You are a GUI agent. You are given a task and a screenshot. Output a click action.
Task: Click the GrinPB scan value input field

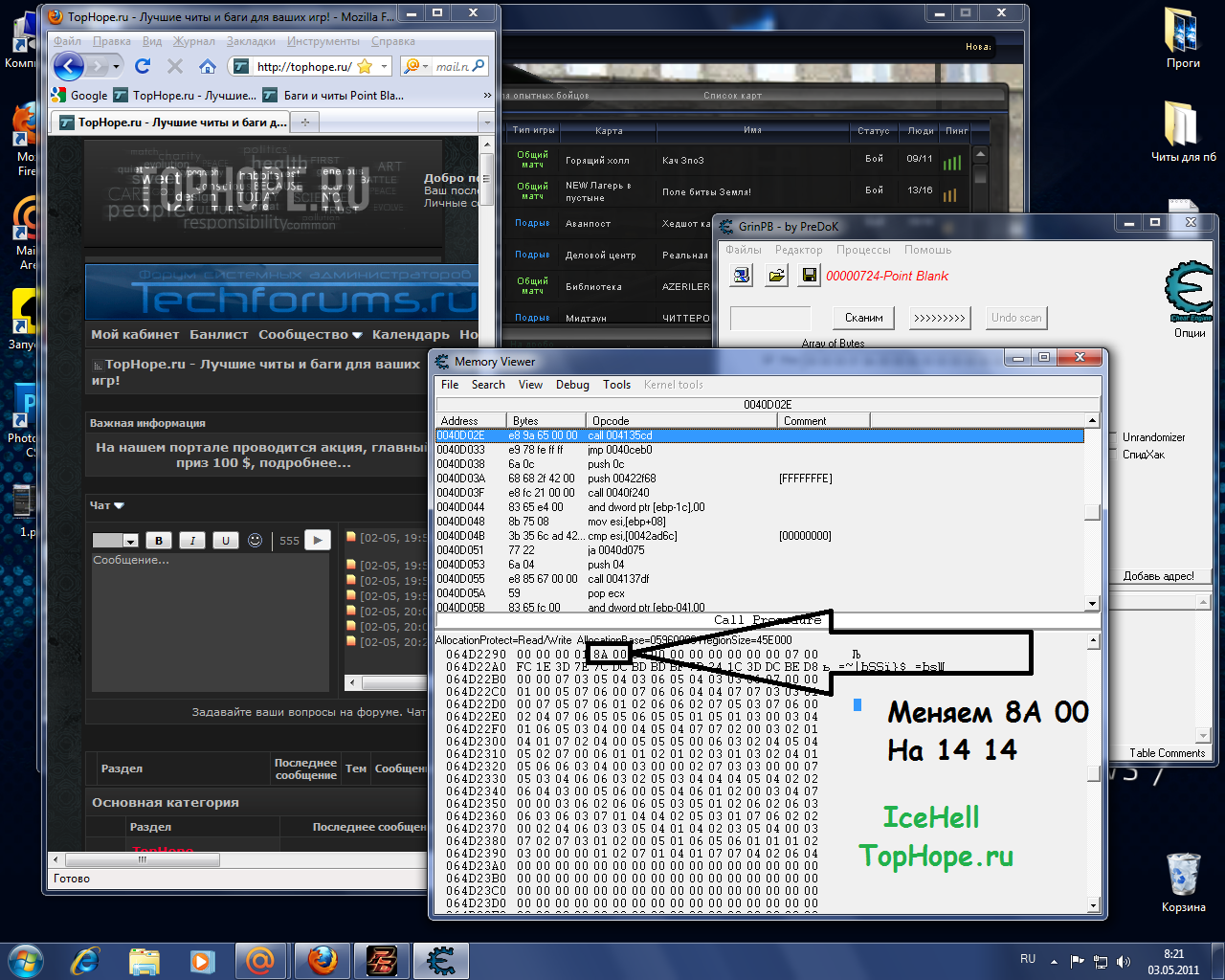point(770,318)
